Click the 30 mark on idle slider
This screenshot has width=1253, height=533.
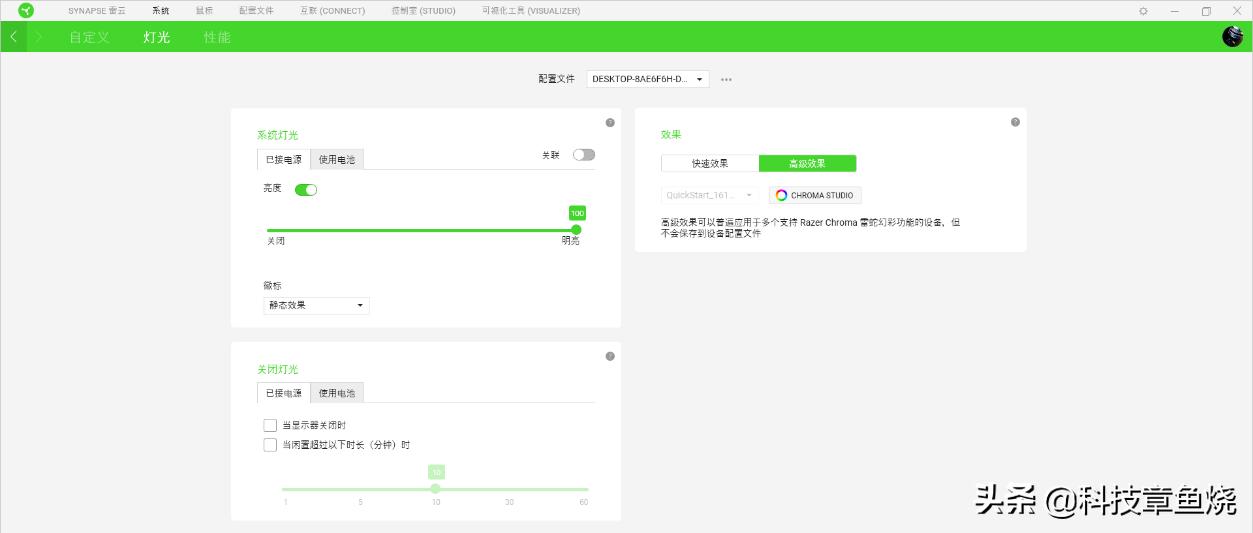(509, 501)
